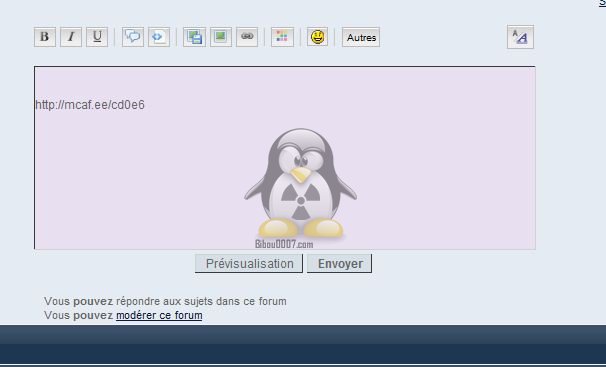Click the Bibou0007.com watermark text
The height and width of the screenshot is (367, 606).
pyautogui.click(x=284, y=244)
